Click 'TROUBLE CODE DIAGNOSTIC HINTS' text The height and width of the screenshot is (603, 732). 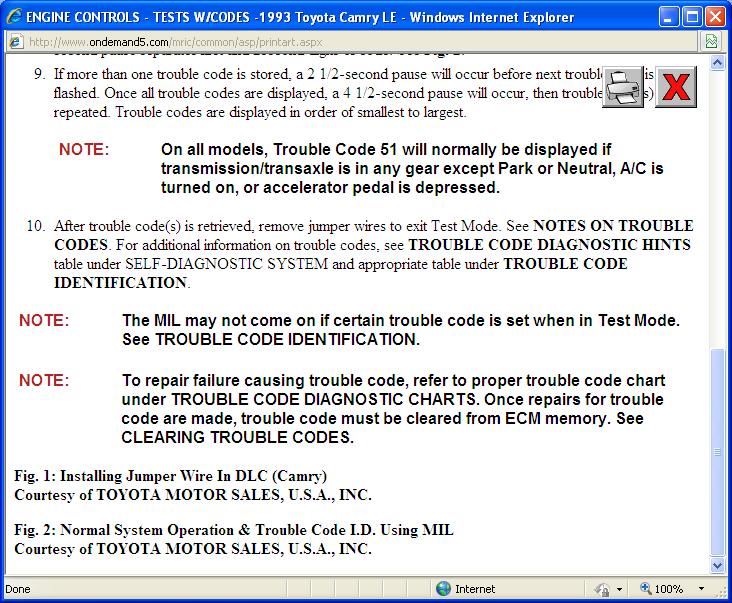[549, 245]
